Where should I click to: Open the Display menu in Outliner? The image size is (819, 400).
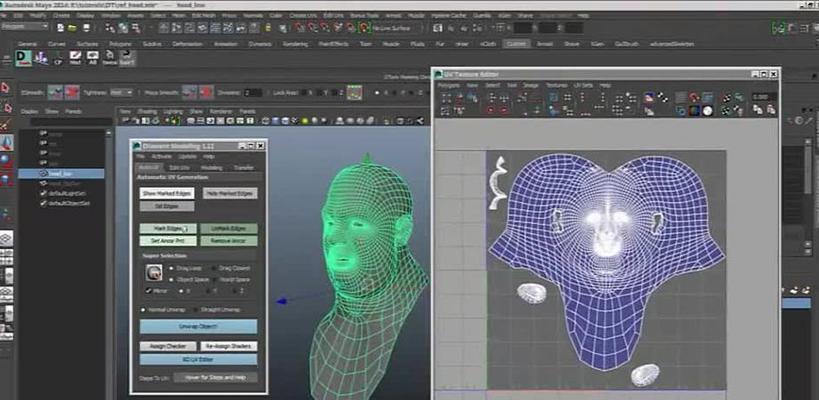(x=28, y=111)
